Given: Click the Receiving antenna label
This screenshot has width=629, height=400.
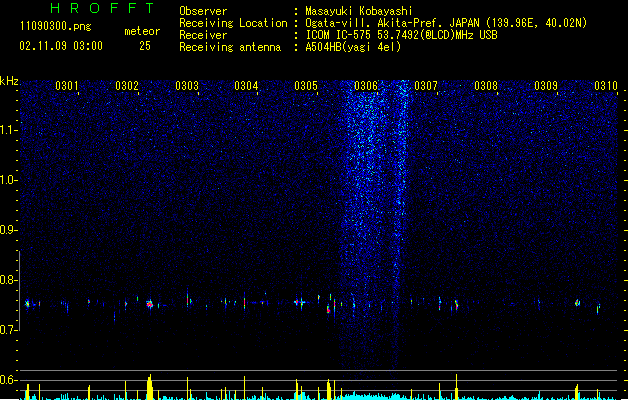Looking at the screenshot, I should pos(230,47).
